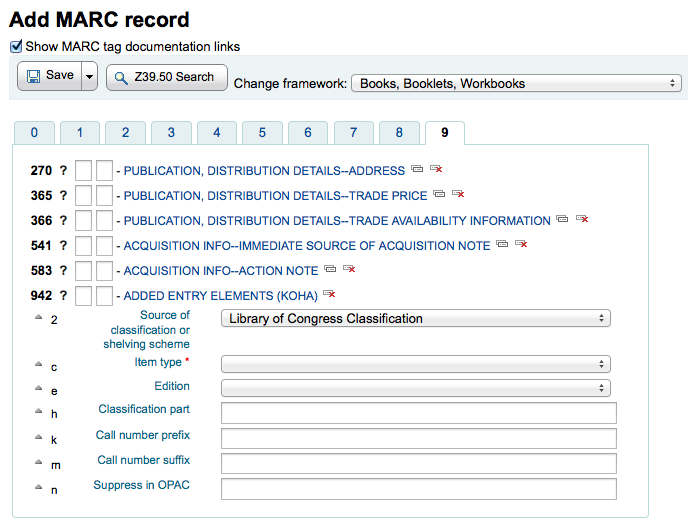Switch to tab 5
Screen dimensions: 688x525
point(262,133)
